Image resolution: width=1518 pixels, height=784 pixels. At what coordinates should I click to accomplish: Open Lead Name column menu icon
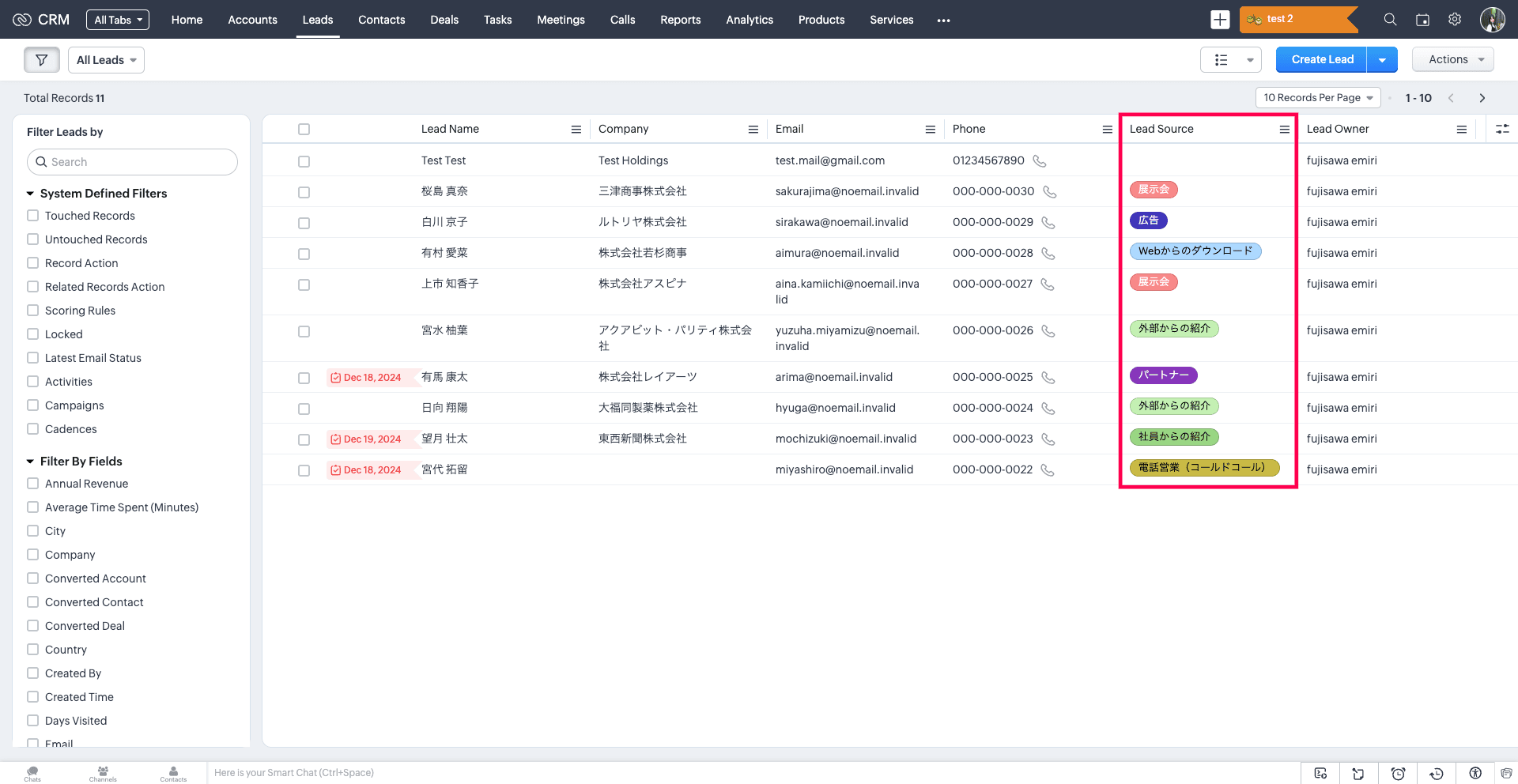(x=576, y=130)
